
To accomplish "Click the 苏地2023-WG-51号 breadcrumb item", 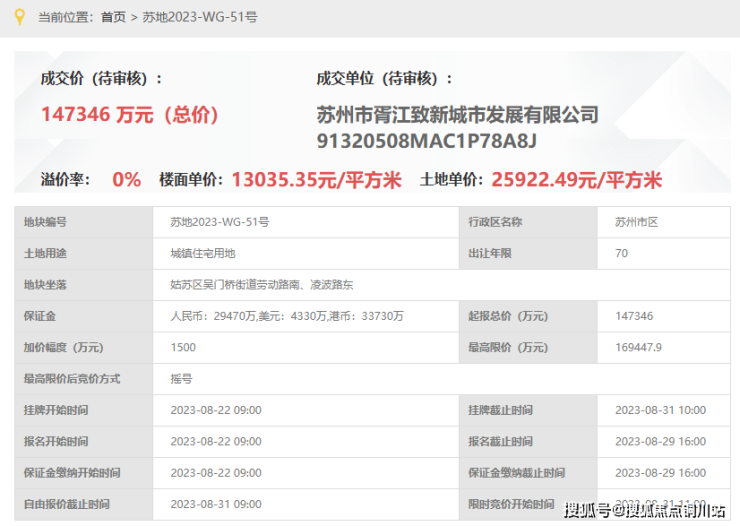I will [x=199, y=17].
